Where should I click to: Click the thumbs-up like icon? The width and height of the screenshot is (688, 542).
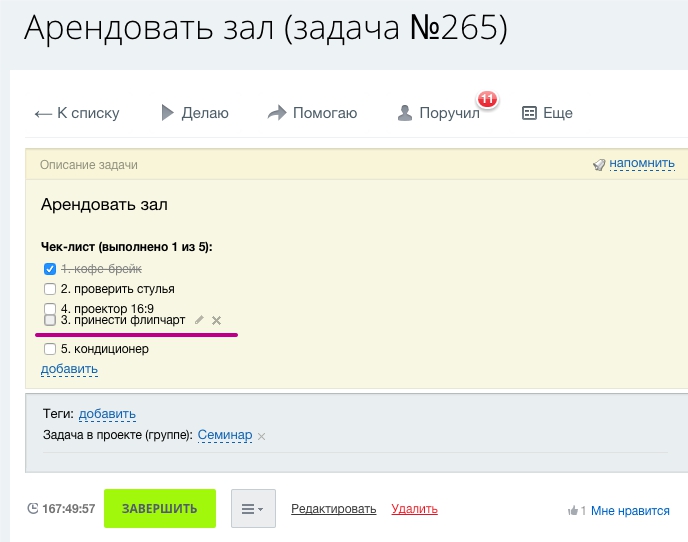[x=573, y=510]
